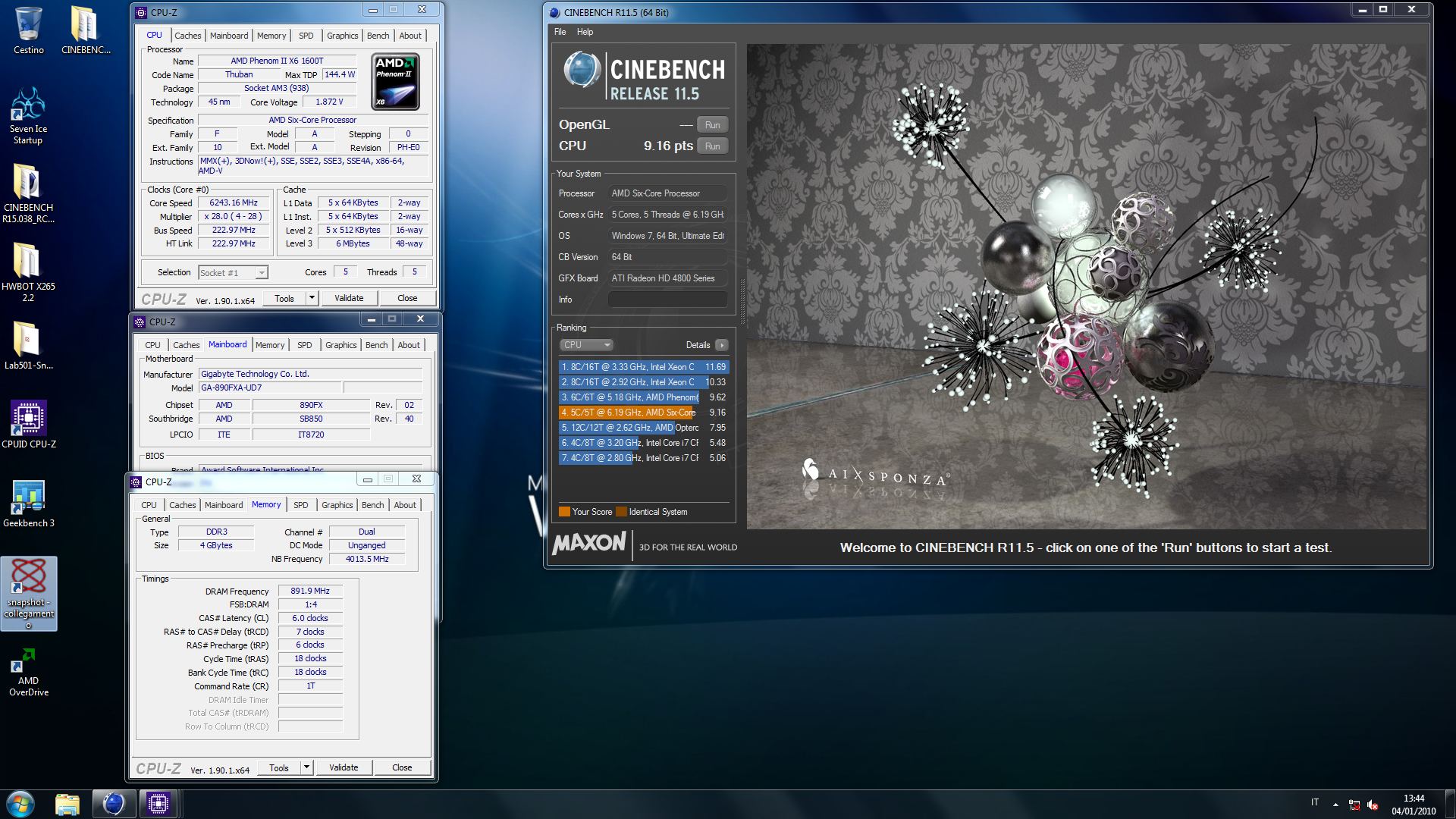The width and height of the screenshot is (1456, 819).
Task: Click the NB Frequency value 4013.5 MHz
Action: [367, 560]
